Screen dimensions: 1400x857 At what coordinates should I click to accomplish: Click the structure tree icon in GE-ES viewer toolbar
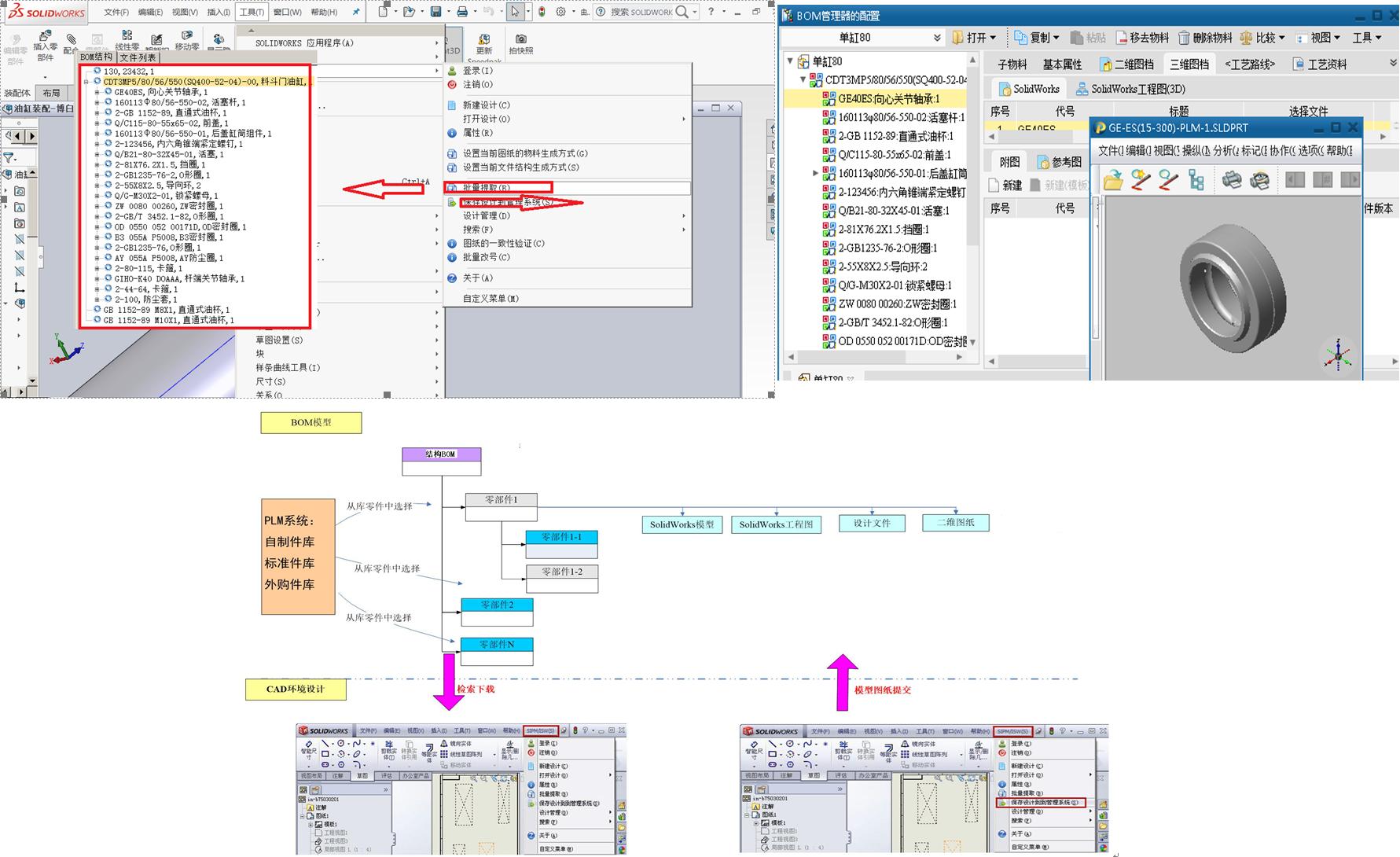click(1196, 180)
